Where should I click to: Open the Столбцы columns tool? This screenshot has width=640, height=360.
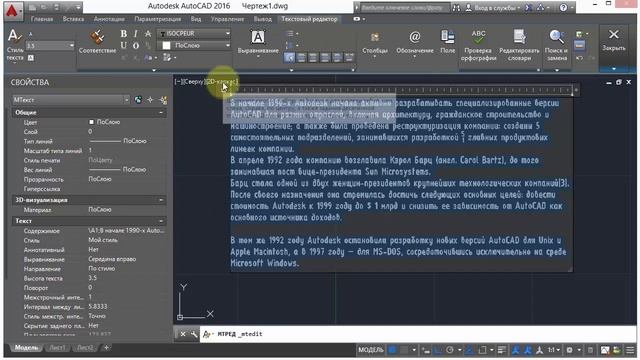[375, 43]
